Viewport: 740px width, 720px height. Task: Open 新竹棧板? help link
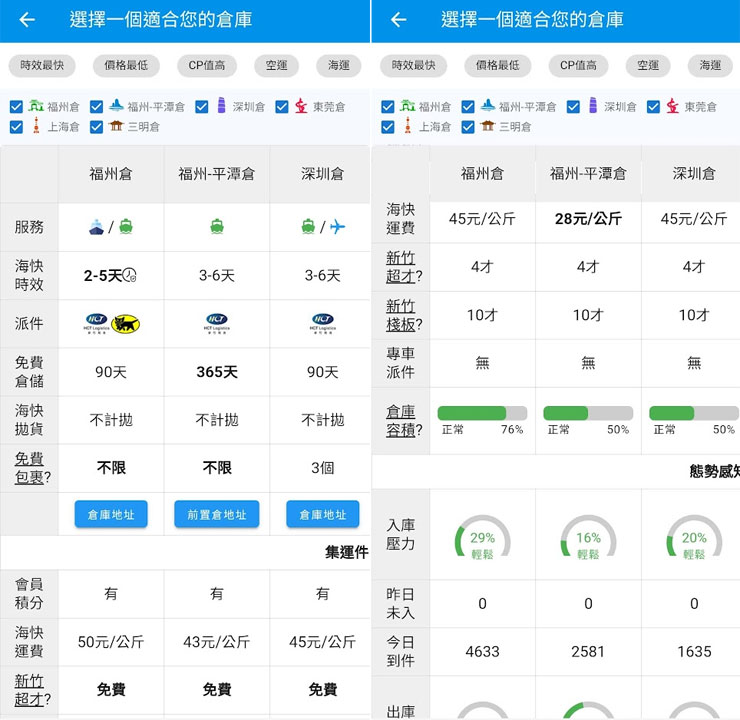click(404, 315)
